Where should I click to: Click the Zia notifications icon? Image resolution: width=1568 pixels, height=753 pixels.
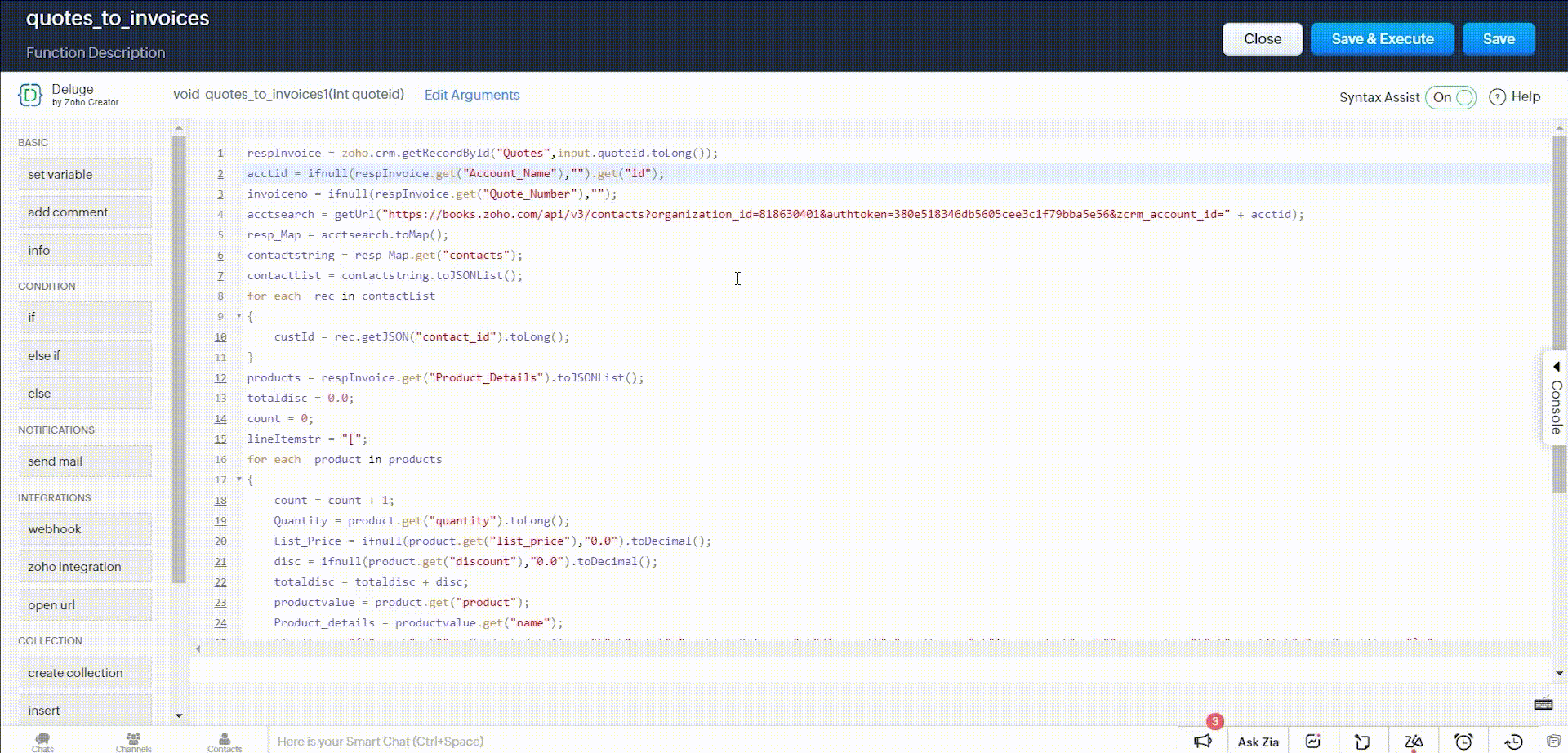click(1413, 741)
